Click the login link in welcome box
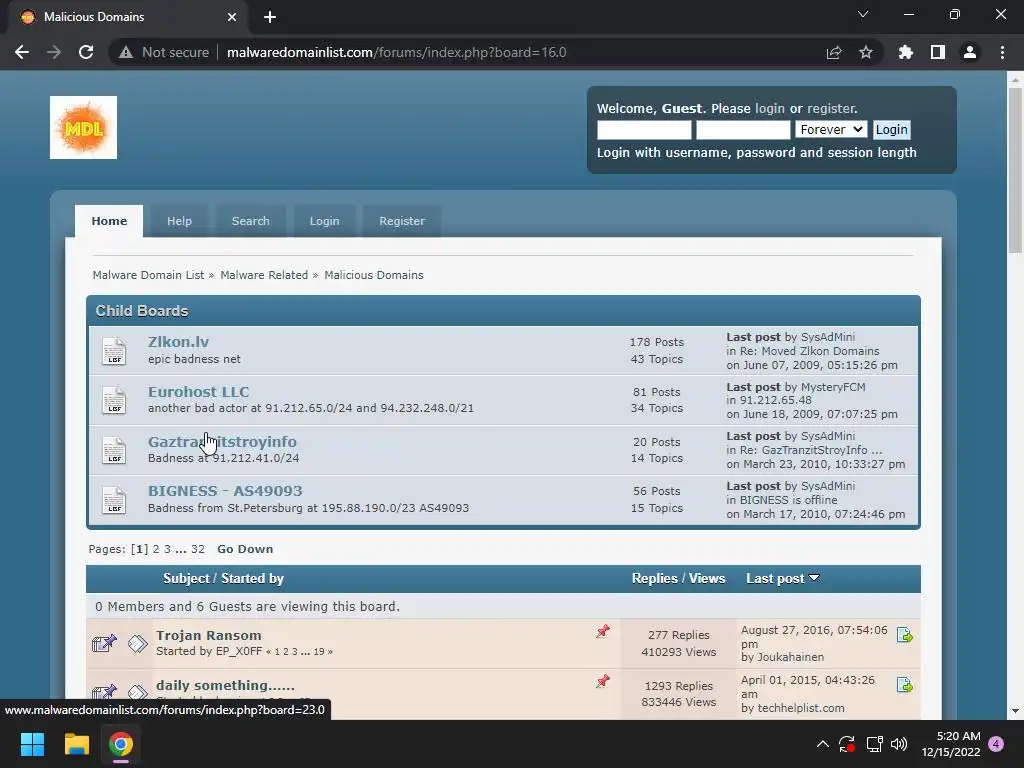Image resolution: width=1024 pixels, height=768 pixels. pos(770,108)
